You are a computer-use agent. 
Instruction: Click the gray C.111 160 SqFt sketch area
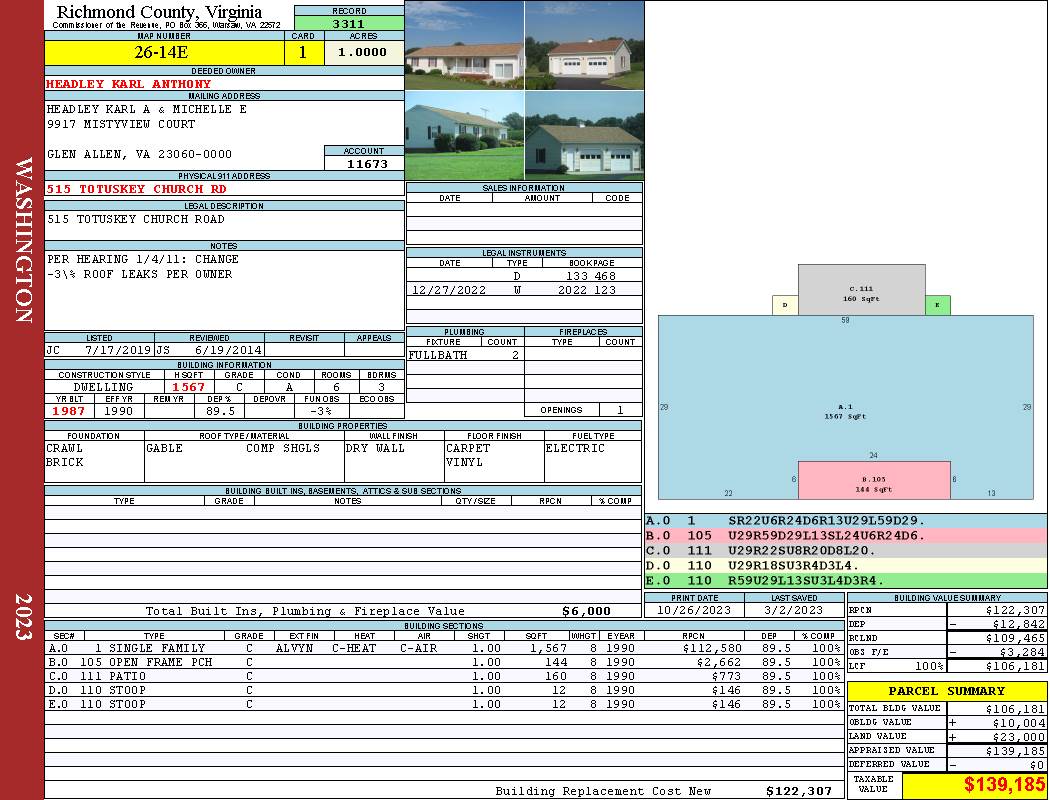click(862, 289)
